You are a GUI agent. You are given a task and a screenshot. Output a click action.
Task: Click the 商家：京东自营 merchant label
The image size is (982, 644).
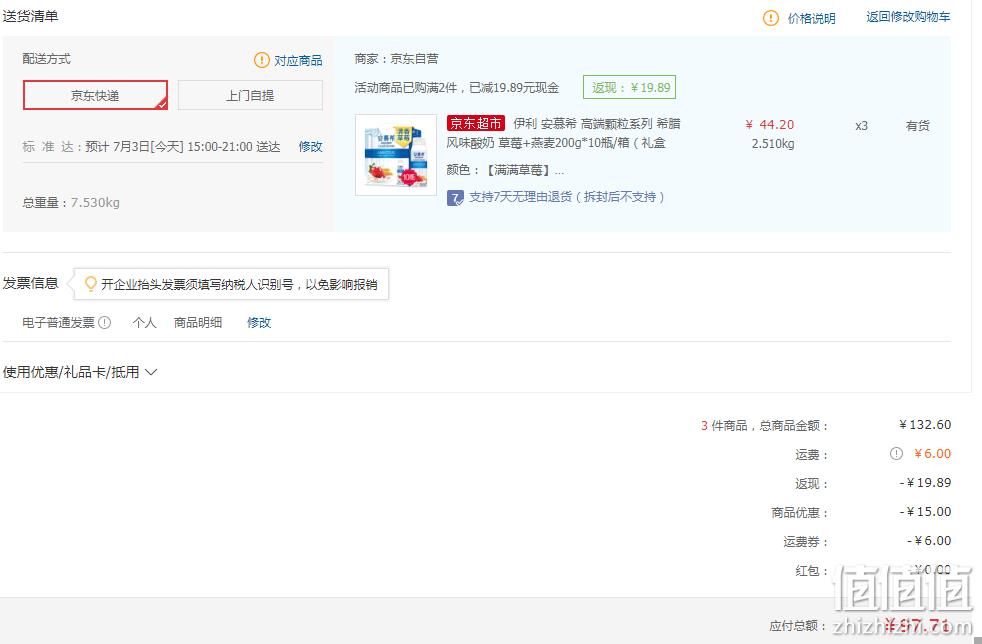pyautogui.click(x=396, y=59)
